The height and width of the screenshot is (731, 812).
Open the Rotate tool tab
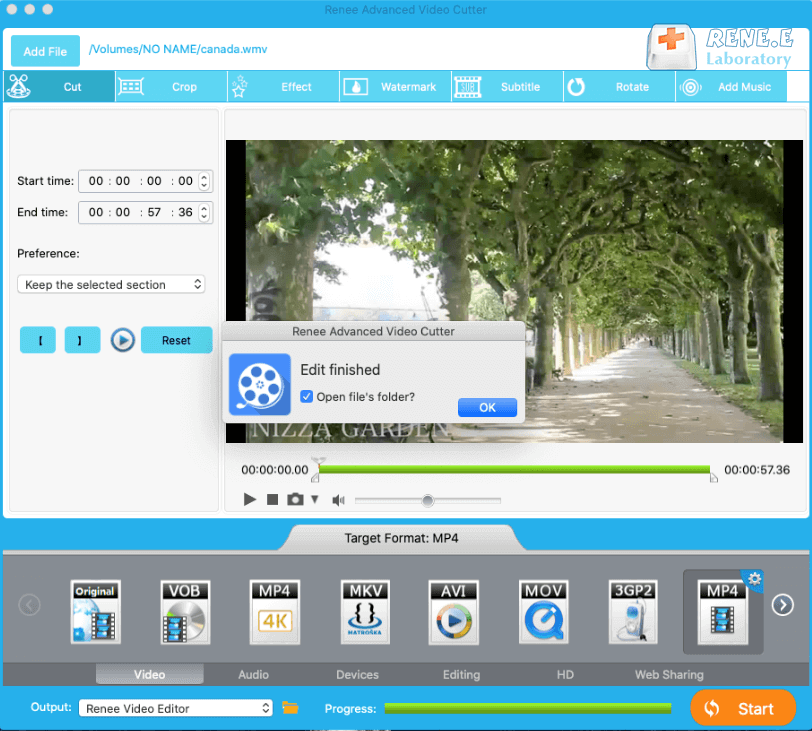click(x=619, y=86)
